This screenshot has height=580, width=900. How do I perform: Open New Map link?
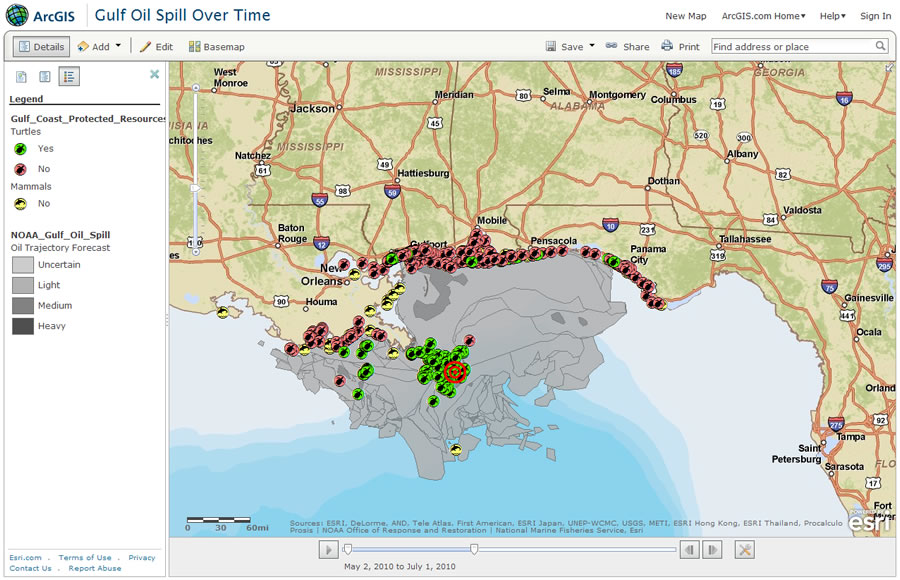click(685, 16)
